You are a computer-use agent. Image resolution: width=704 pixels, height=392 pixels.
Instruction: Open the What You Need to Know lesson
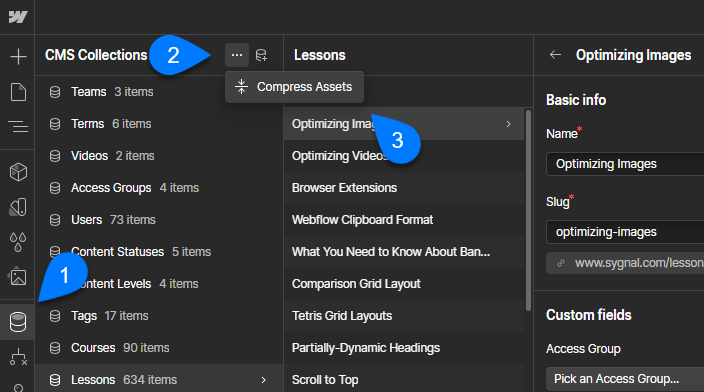tap(404, 251)
